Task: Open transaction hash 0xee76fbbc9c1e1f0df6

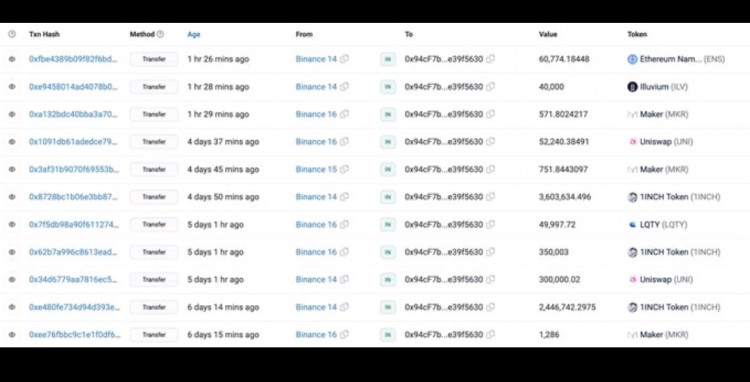Action: [75, 335]
